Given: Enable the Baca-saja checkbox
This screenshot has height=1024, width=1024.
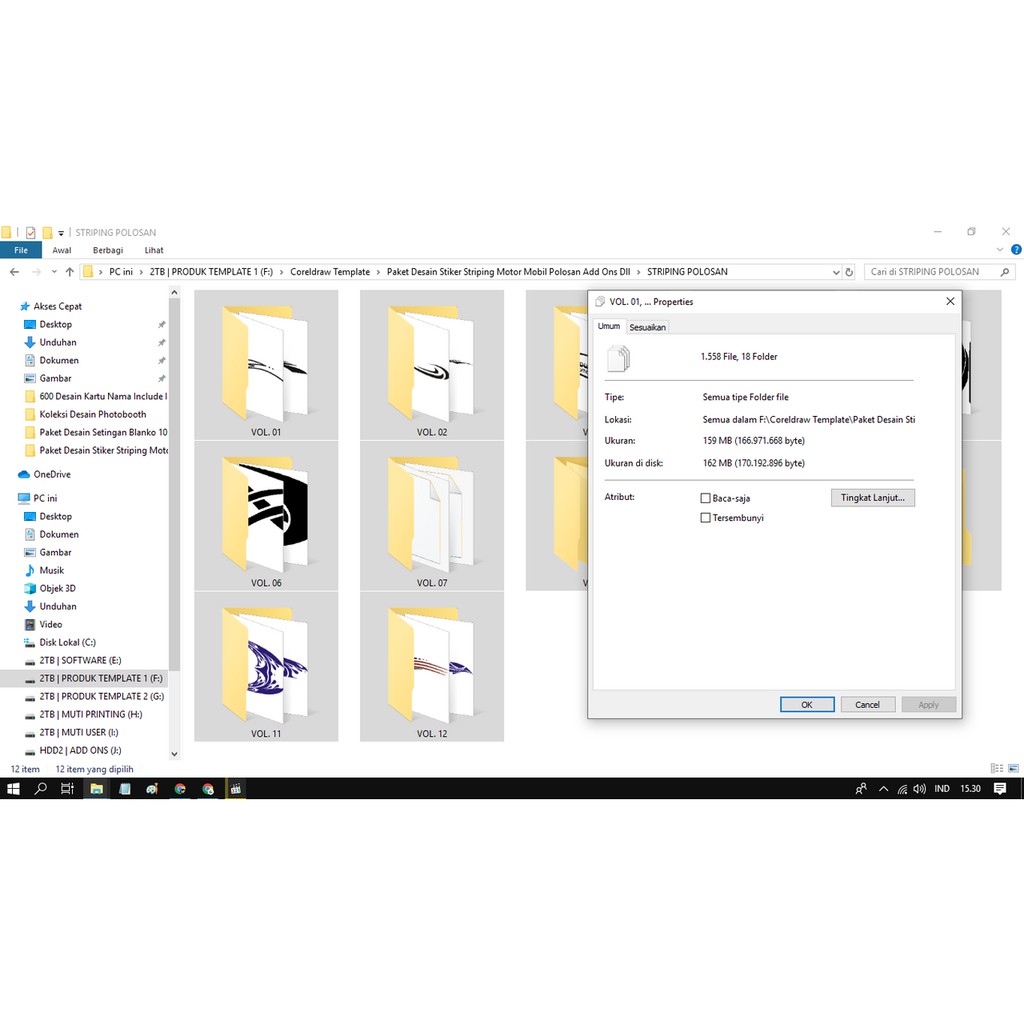Looking at the screenshot, I should (x=706, y=498).
